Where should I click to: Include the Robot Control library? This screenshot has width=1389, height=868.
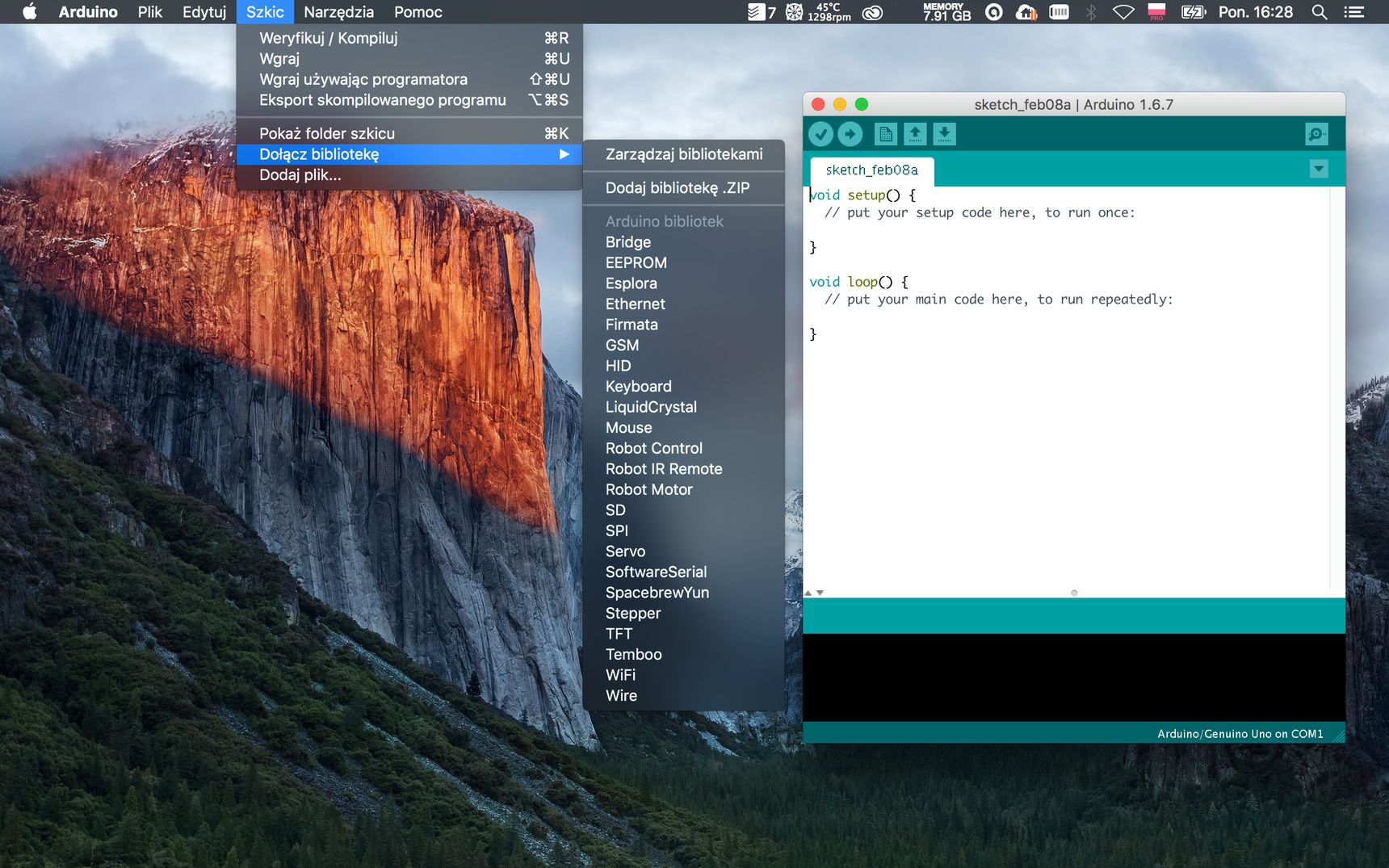(684, 448)
